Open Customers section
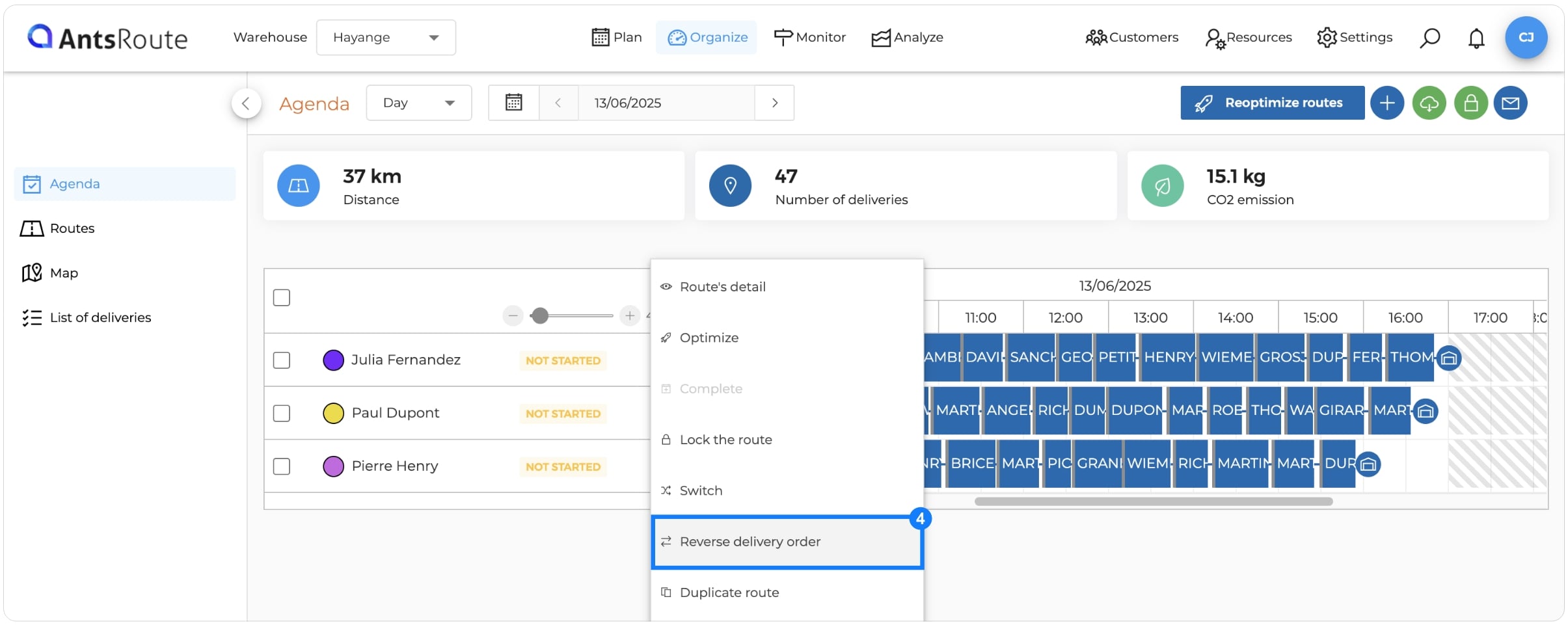Screen dimensions: 1568x625 1132,38
